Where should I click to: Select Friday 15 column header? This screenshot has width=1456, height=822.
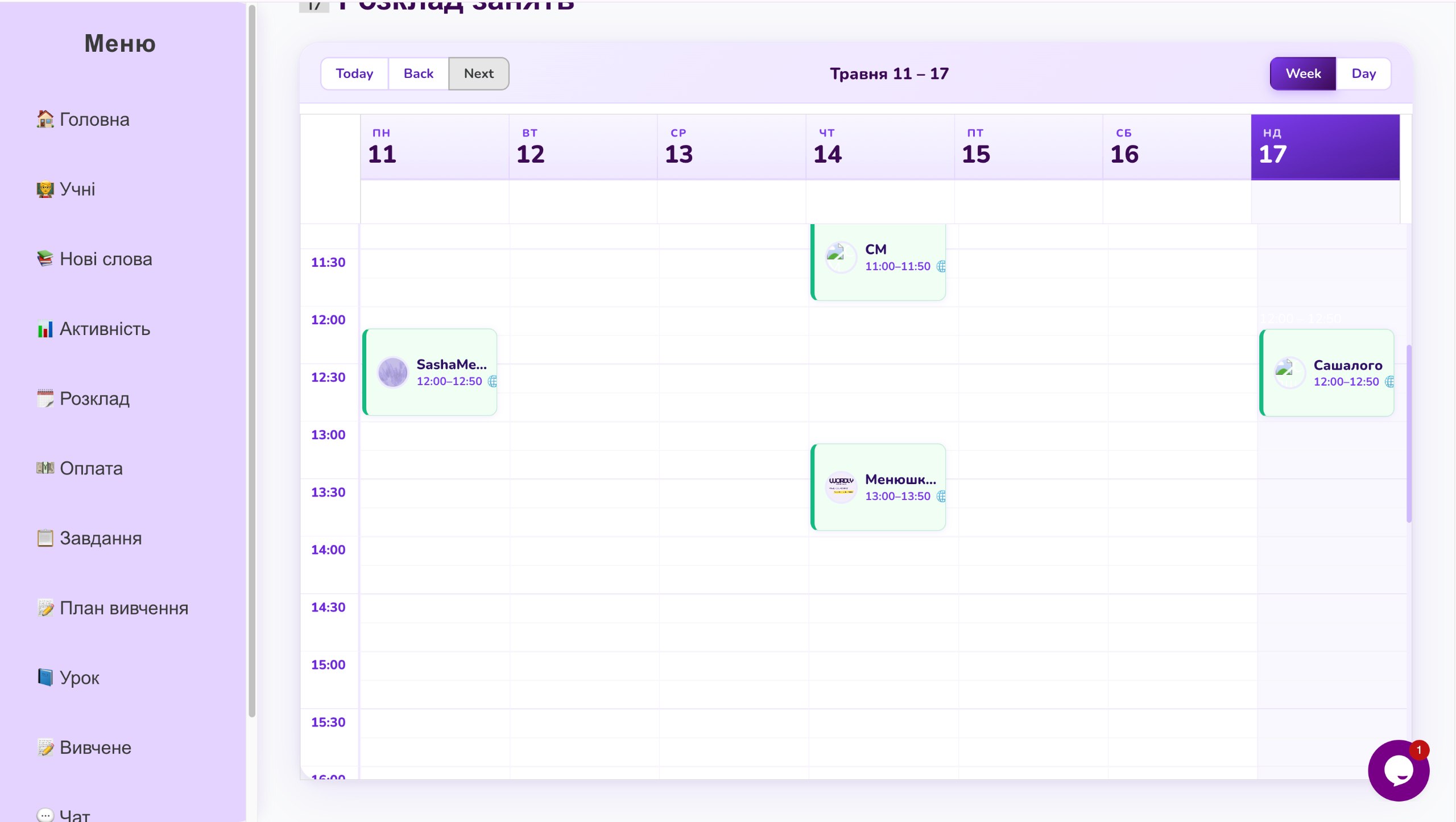[1028, 147]
